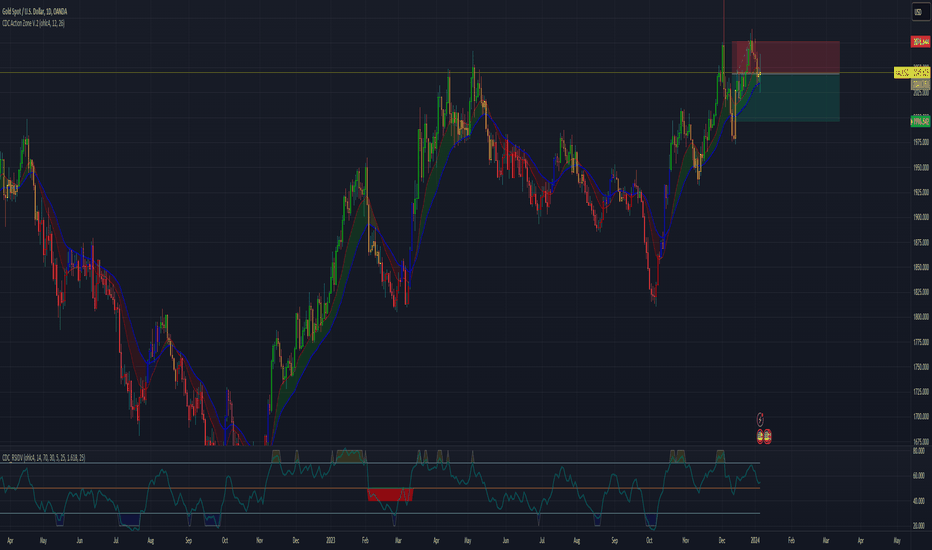This screenshot has width=932, height=550.
Task: Click the green take-profit price label
Action: coord(921,121)
